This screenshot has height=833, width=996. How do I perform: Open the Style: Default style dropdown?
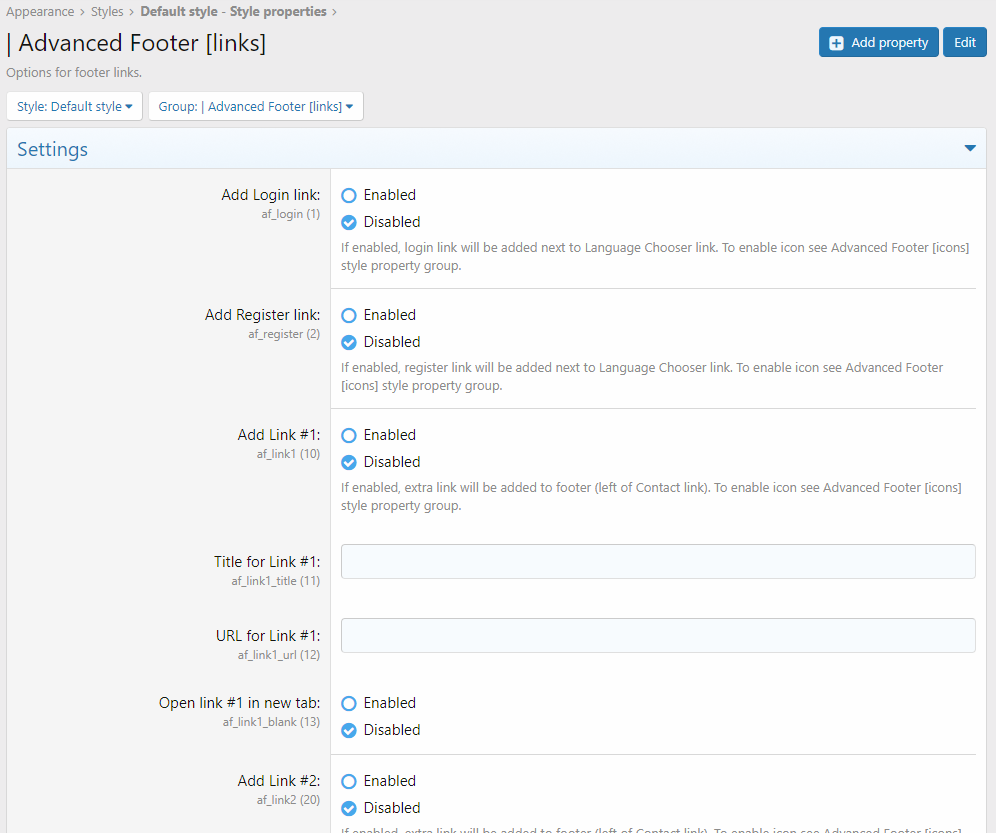click(74, 106)
